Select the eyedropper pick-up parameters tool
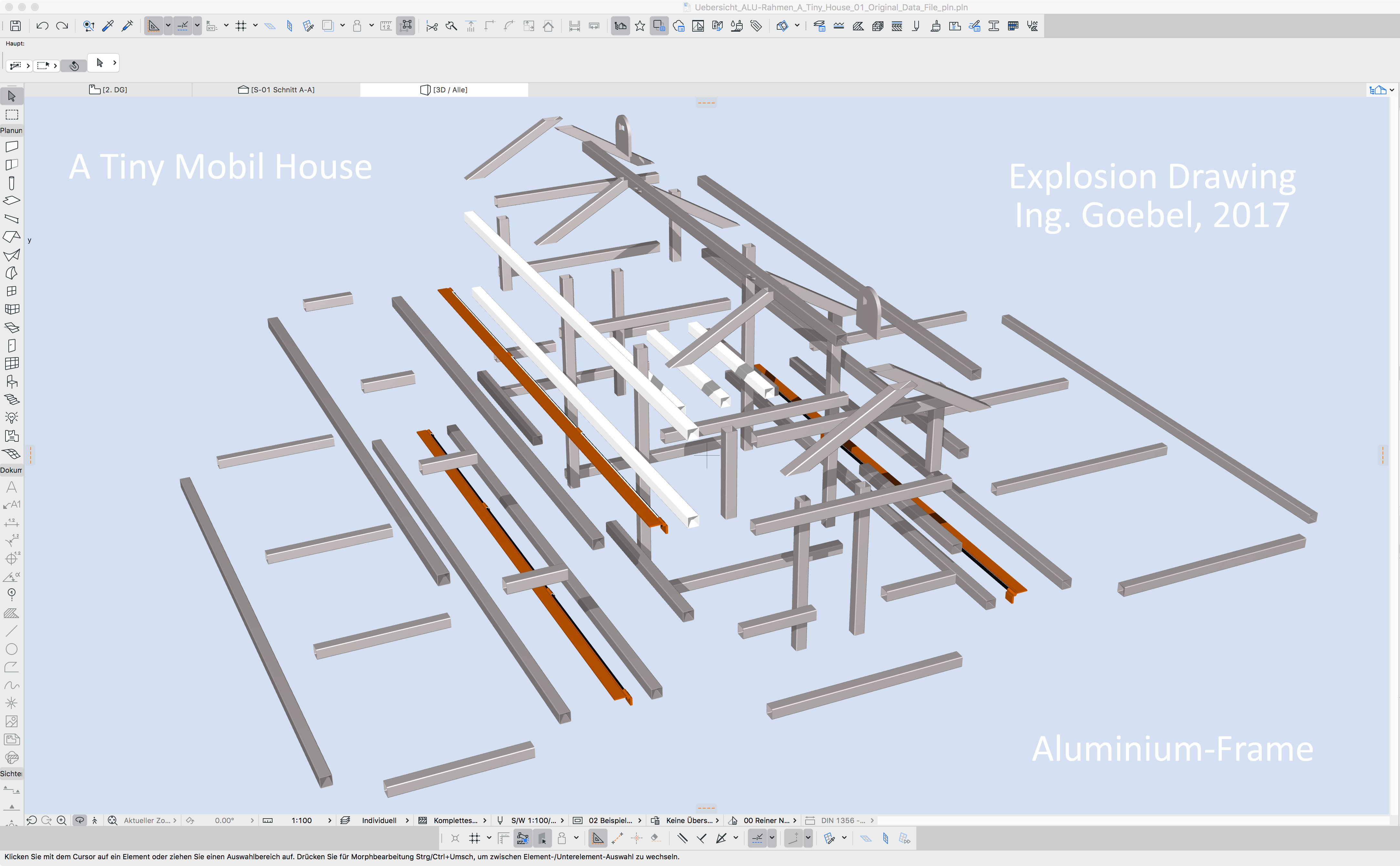This screenshot has height=866, width=1400. (108, 26)
